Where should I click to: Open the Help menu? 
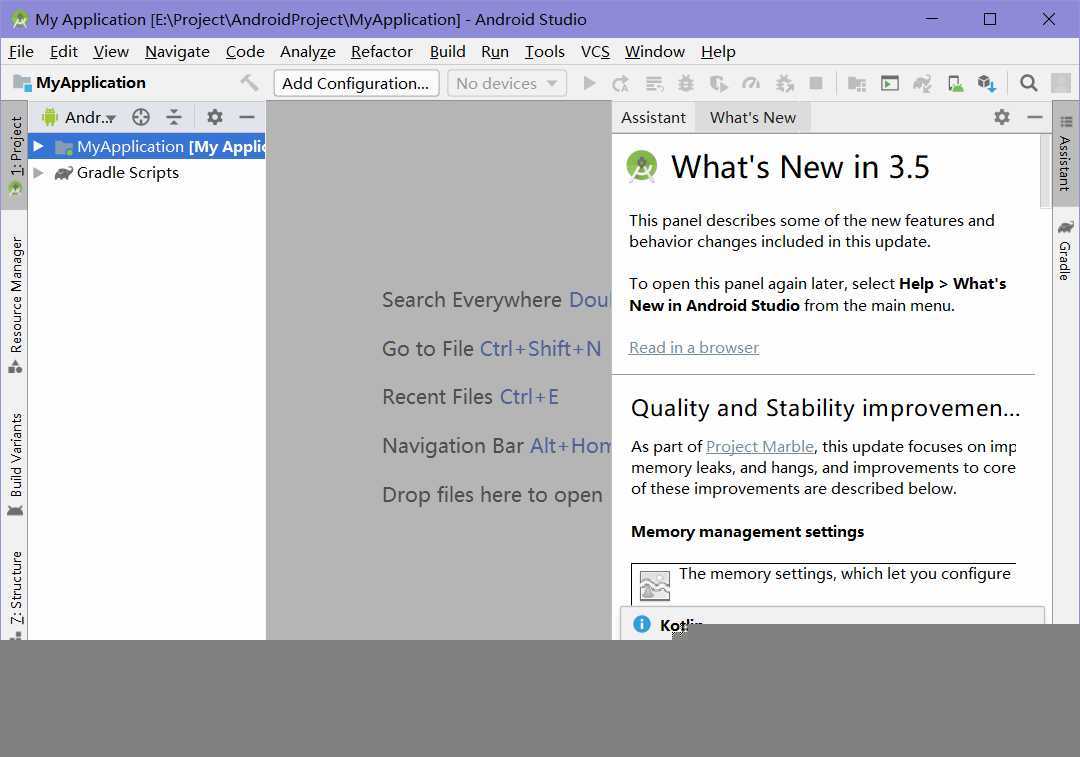(x=718, y=52)
